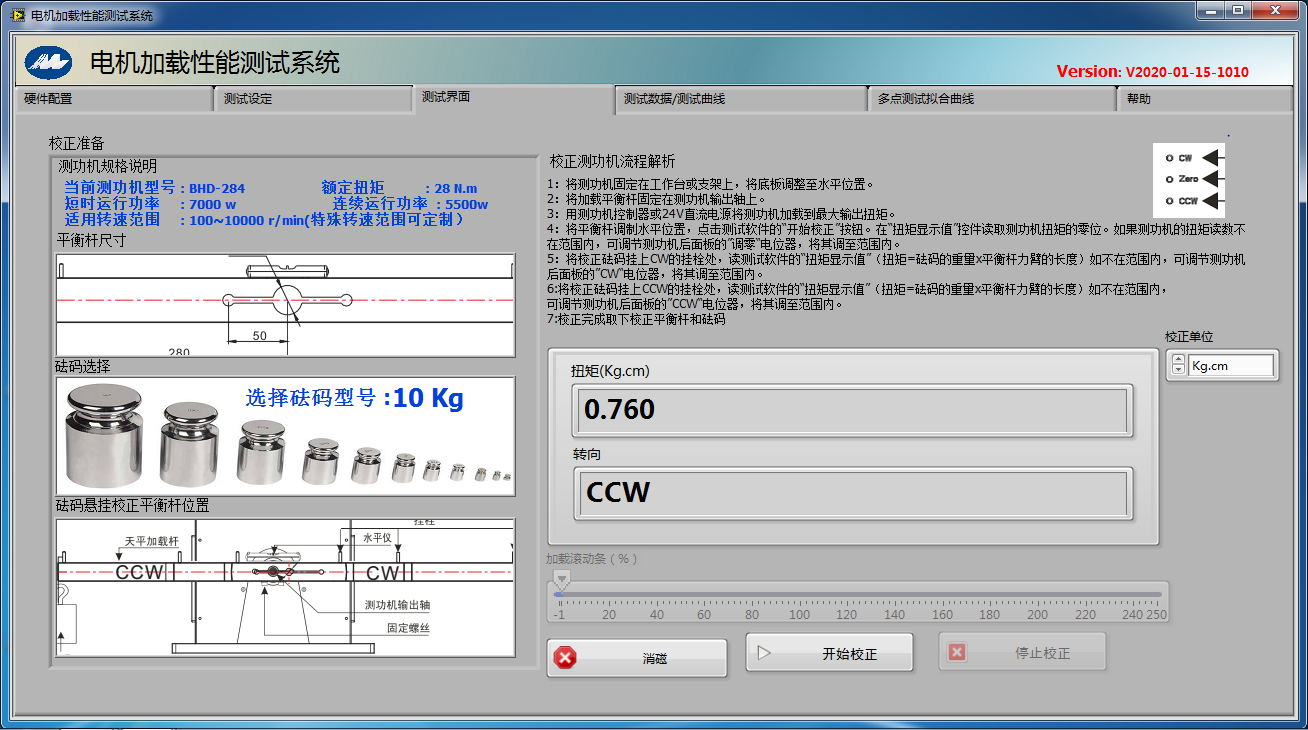The width and height of the screenshot is (1308, 730).
Task: Decrement the 校正单位 selector with down arrow
Action: [1178, 370]
